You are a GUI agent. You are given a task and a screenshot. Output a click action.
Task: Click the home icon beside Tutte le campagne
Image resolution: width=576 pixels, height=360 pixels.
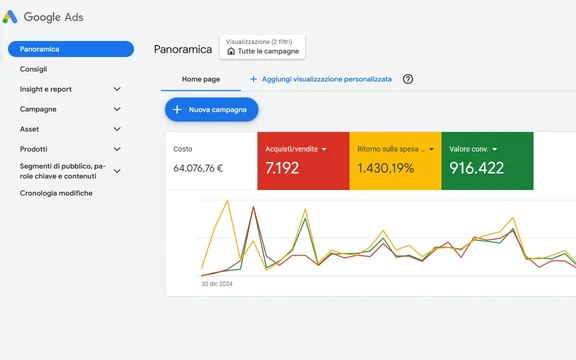coord(231,51)
